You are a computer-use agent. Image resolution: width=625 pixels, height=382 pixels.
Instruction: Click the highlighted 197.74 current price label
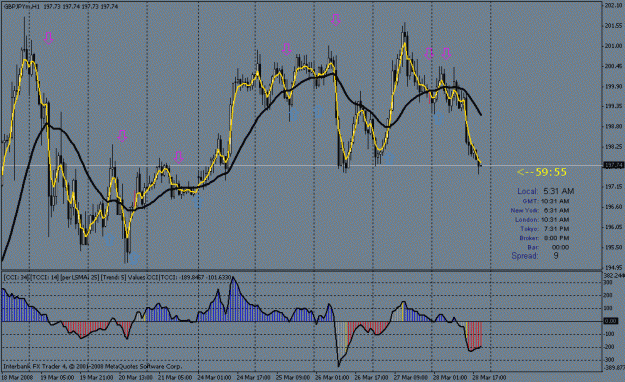click(613, 165)
